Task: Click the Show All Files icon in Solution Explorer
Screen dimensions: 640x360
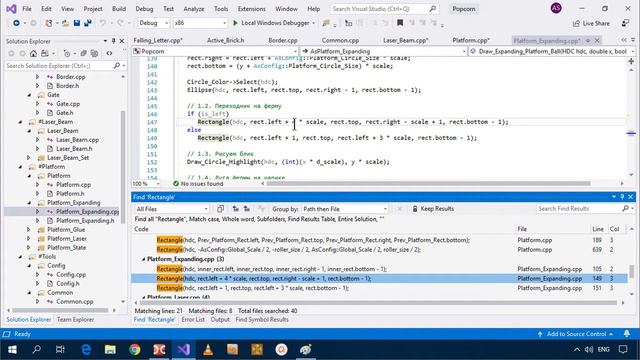Action: point(94,53)
